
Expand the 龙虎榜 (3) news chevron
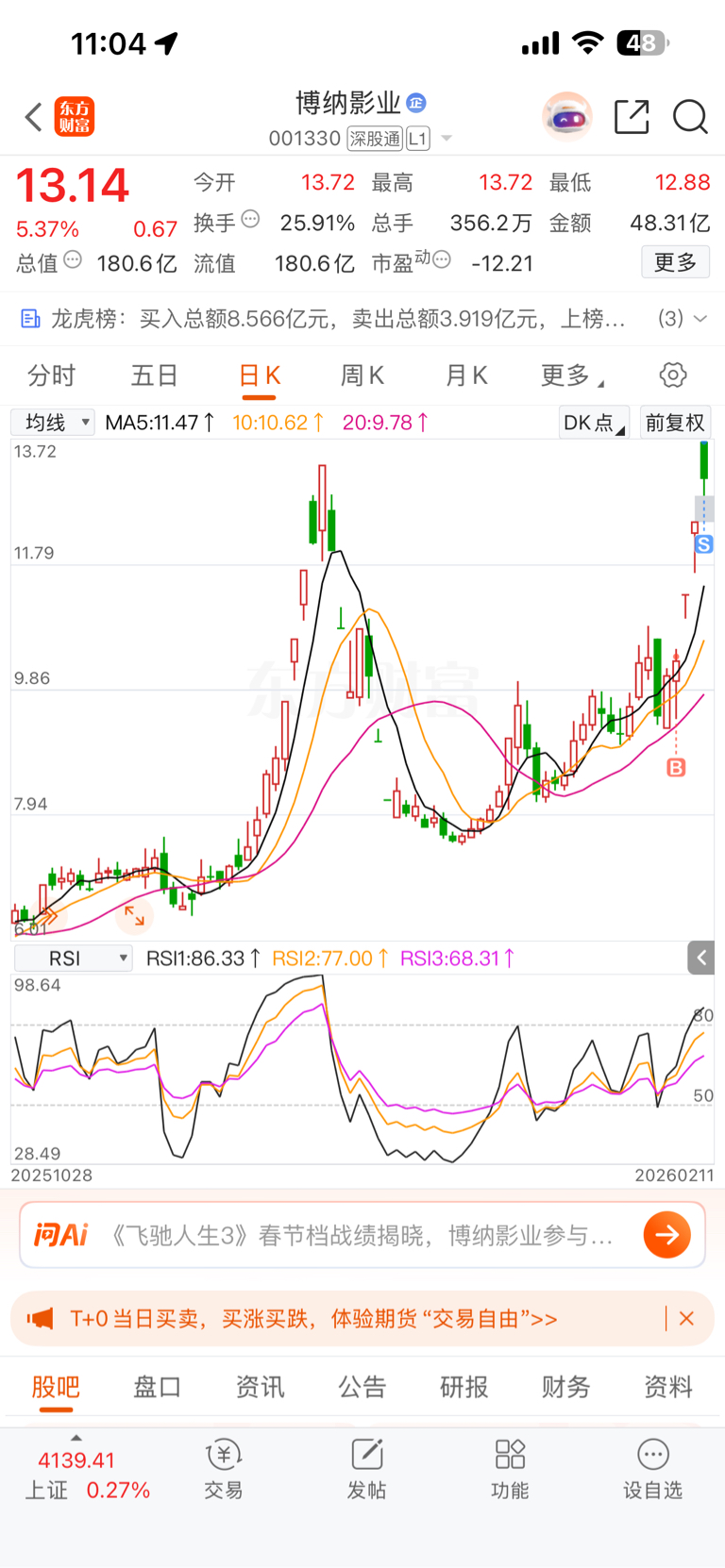700,319
